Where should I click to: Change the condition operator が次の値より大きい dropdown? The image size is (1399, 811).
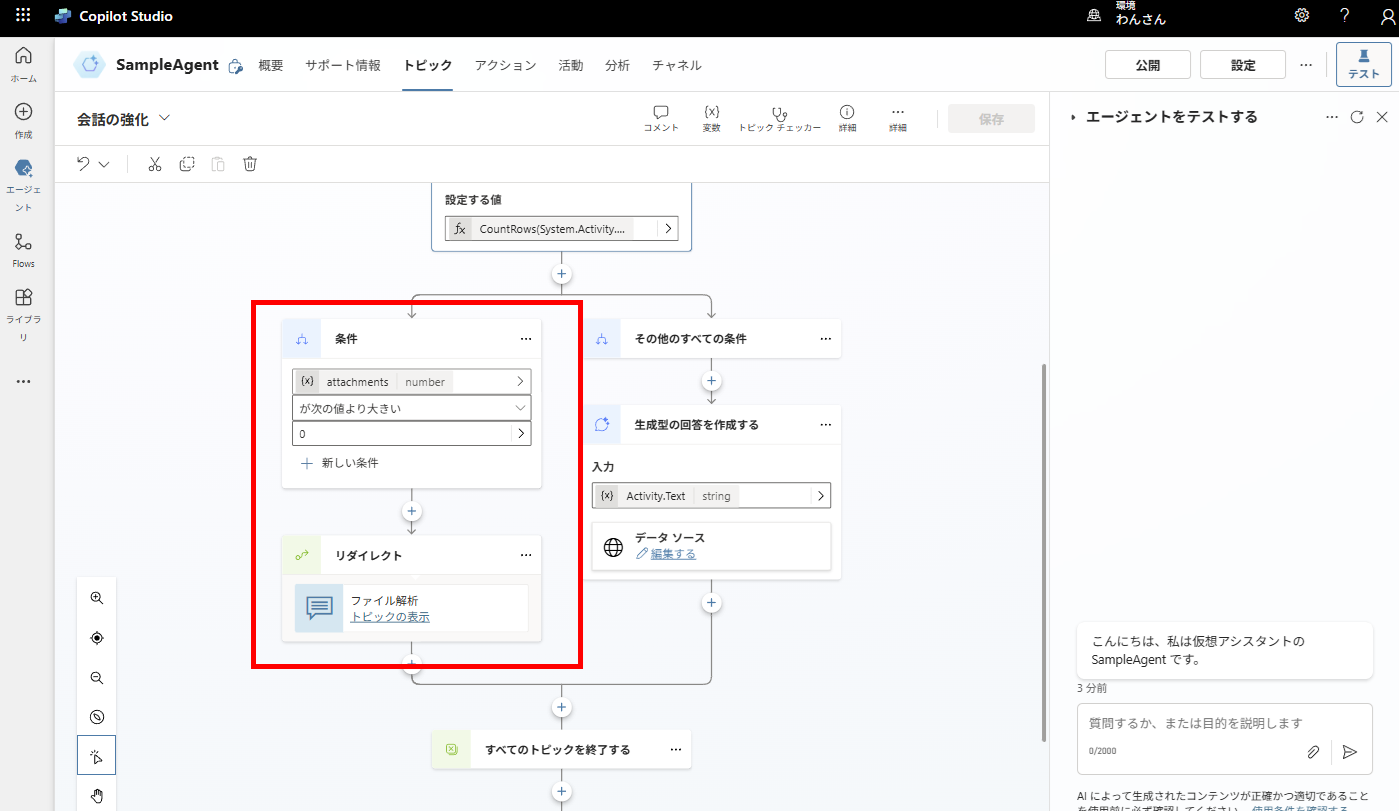point(411,407)
